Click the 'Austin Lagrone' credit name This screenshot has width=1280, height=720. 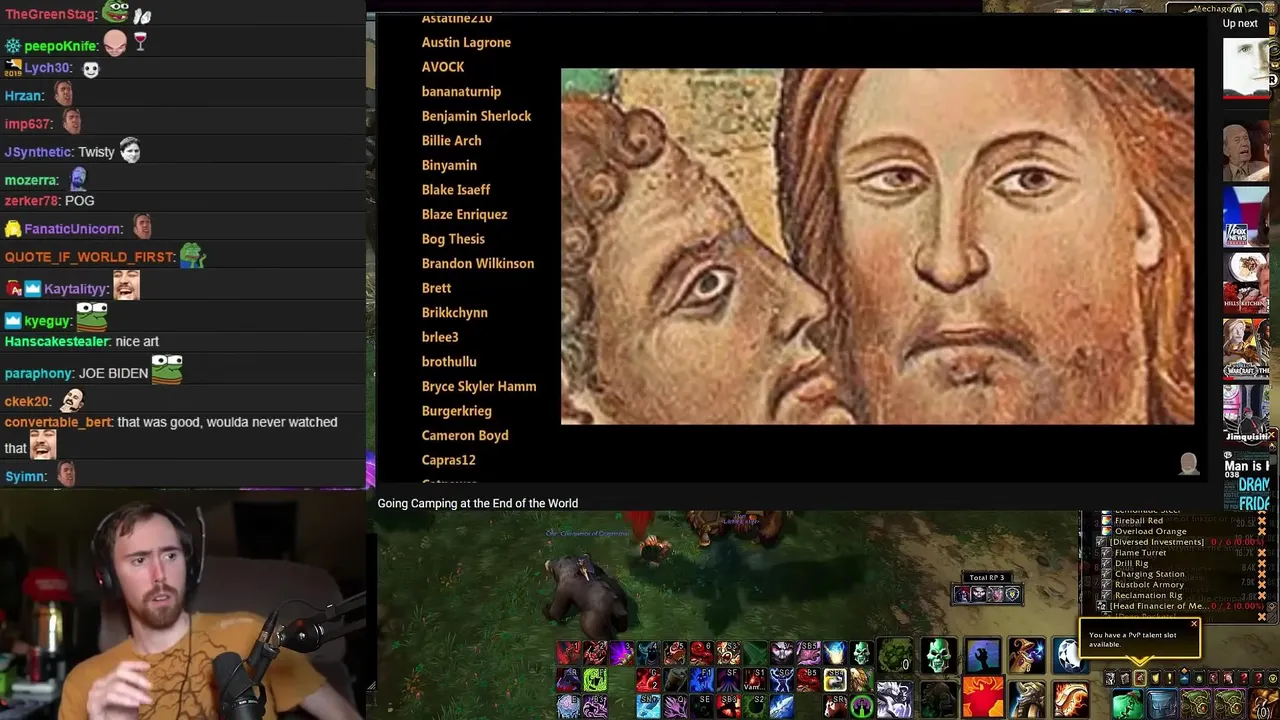[466, 43]
